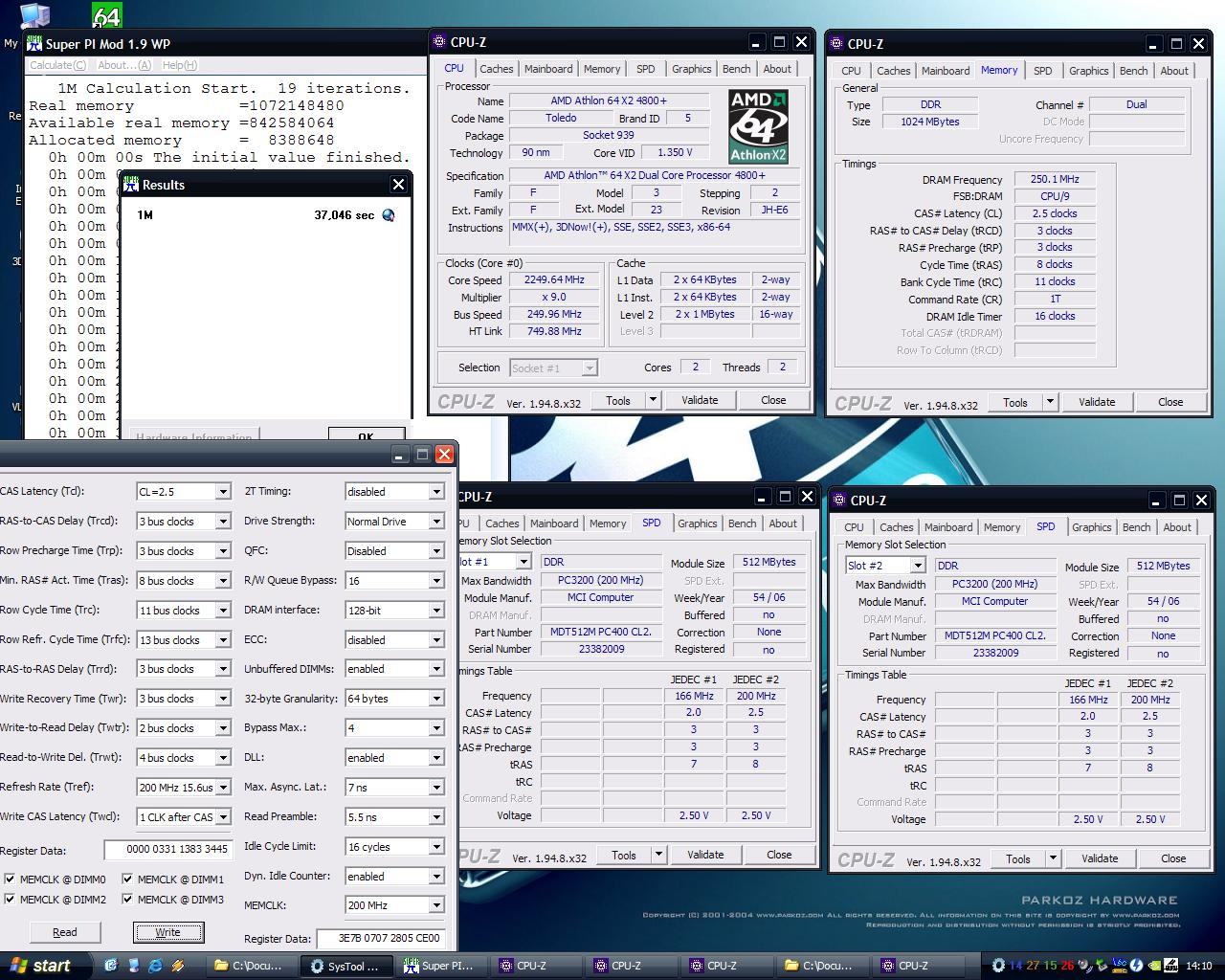Expand Tools arrow in CPU-Z Memory window
Viewport: 1225px width, 980px height.
(1050, 402)
